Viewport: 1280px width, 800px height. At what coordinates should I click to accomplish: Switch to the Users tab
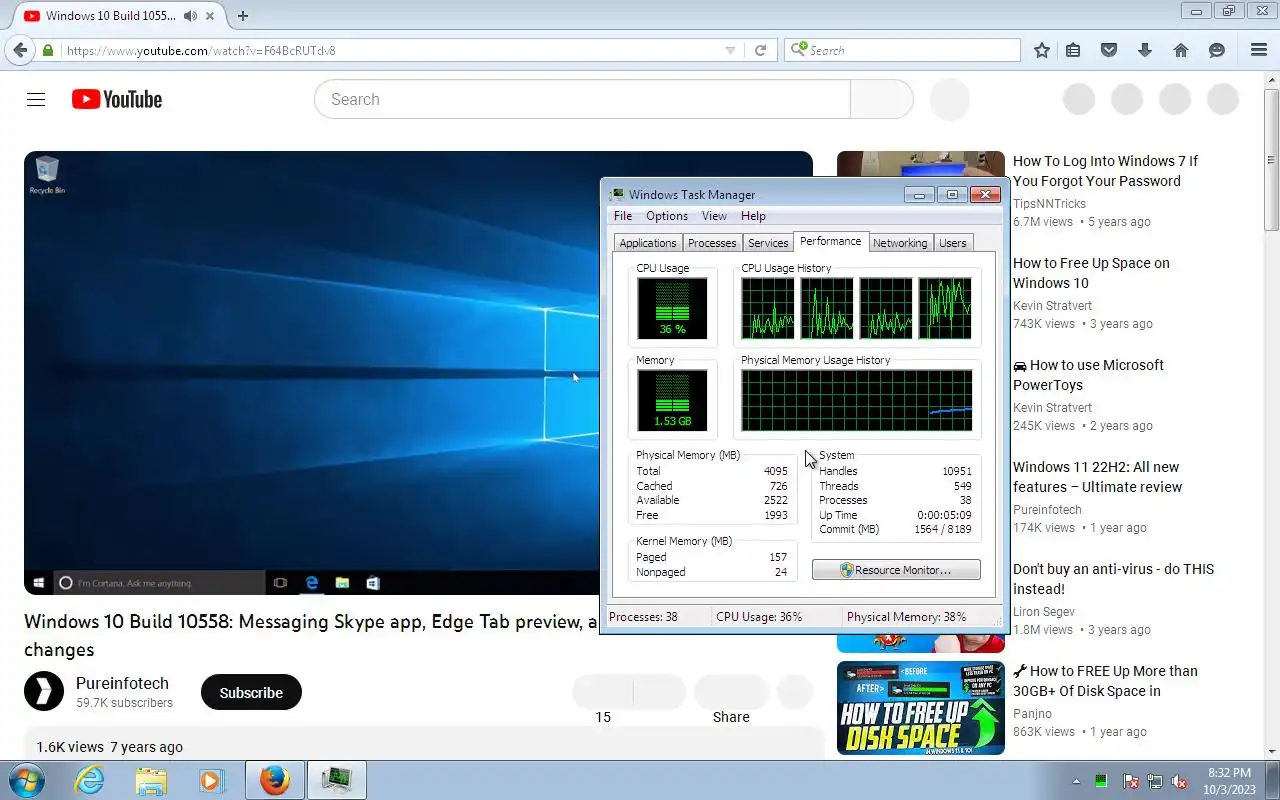[953, 243]
